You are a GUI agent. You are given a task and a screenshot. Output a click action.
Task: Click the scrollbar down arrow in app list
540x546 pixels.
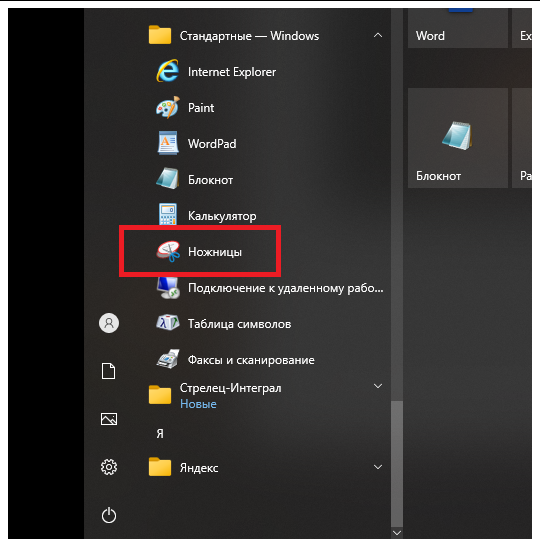pos(397,533)
